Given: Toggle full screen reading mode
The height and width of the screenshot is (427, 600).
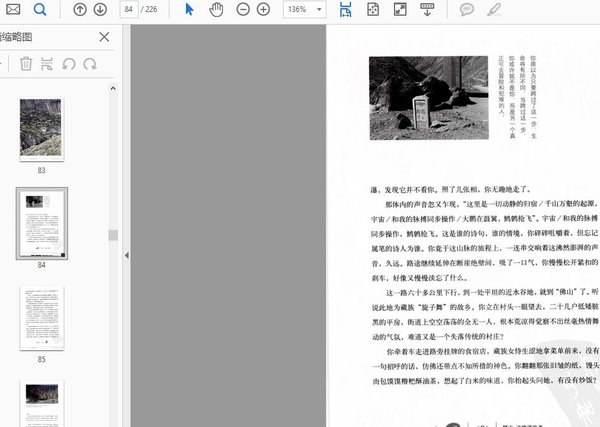Looking at the screenshot, I should 399,10.
